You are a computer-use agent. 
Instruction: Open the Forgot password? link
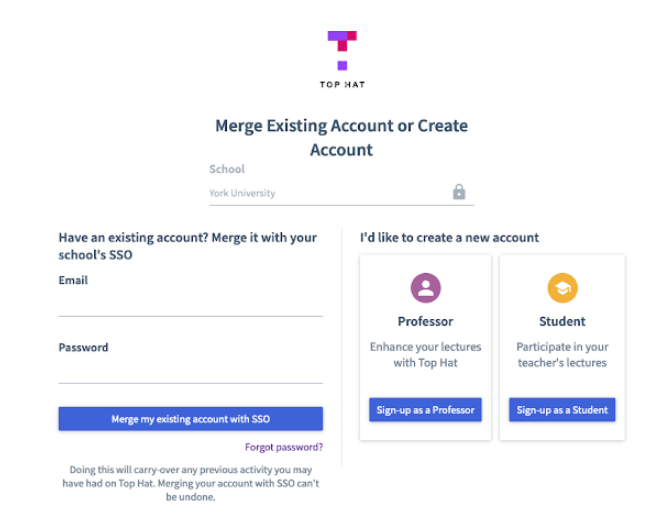(x=284, y=447)
